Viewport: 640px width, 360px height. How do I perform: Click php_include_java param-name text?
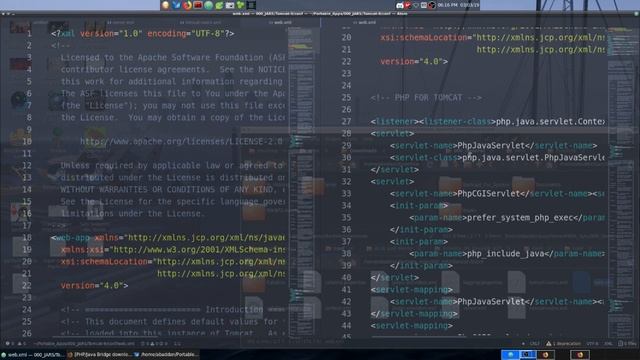click(x=506, y=253)
